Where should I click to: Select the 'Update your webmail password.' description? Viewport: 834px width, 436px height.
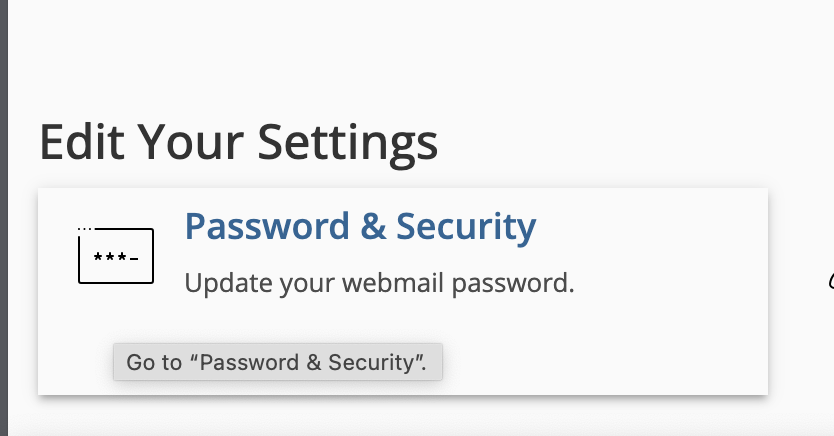point(379,283)
